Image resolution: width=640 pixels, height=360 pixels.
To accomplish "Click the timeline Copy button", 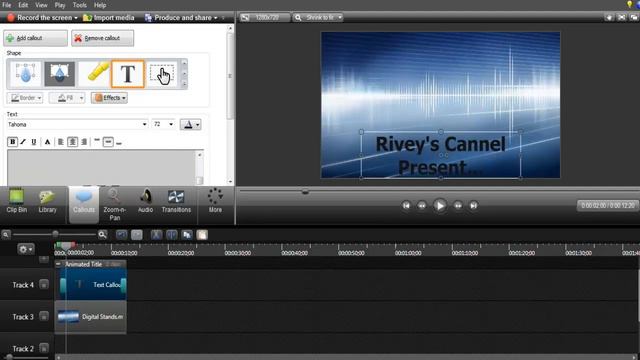I will tap(187, 235).
